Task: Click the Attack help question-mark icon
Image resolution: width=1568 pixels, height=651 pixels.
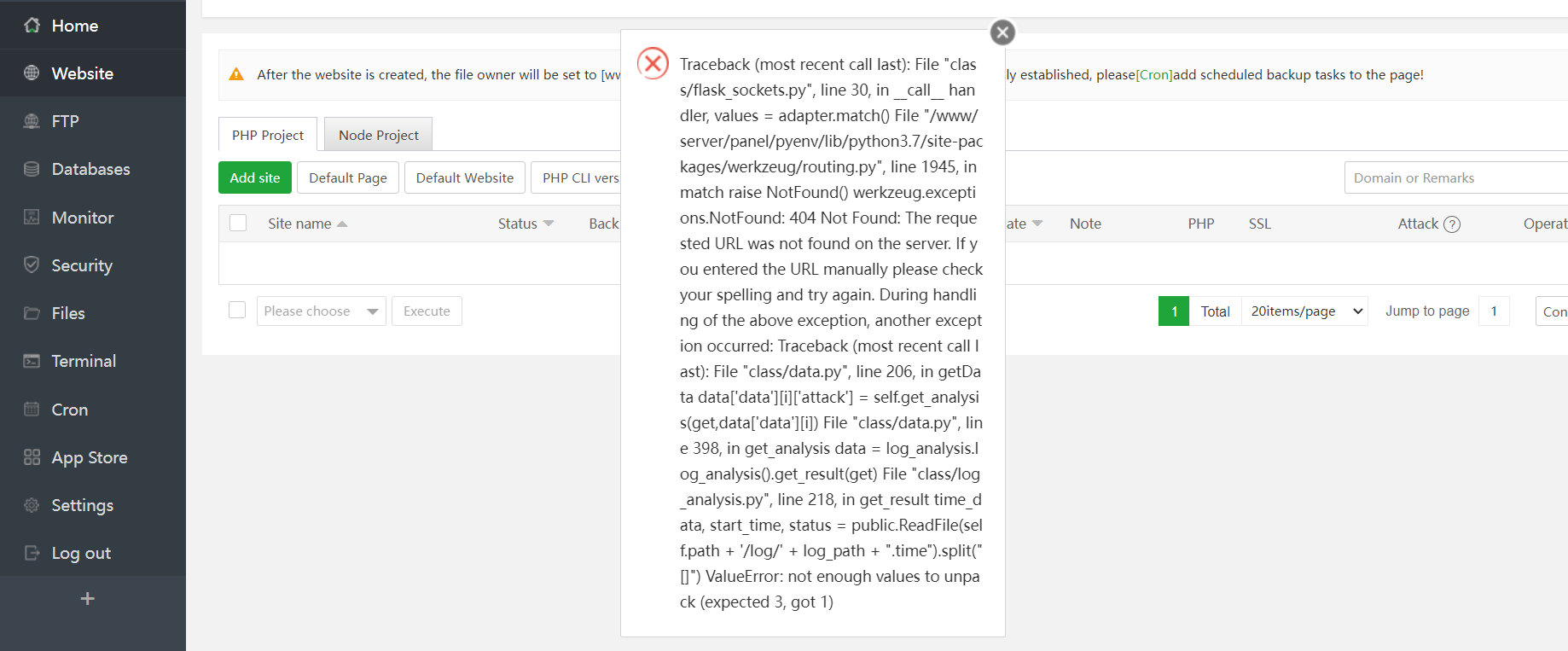Action: point(1452,224)
